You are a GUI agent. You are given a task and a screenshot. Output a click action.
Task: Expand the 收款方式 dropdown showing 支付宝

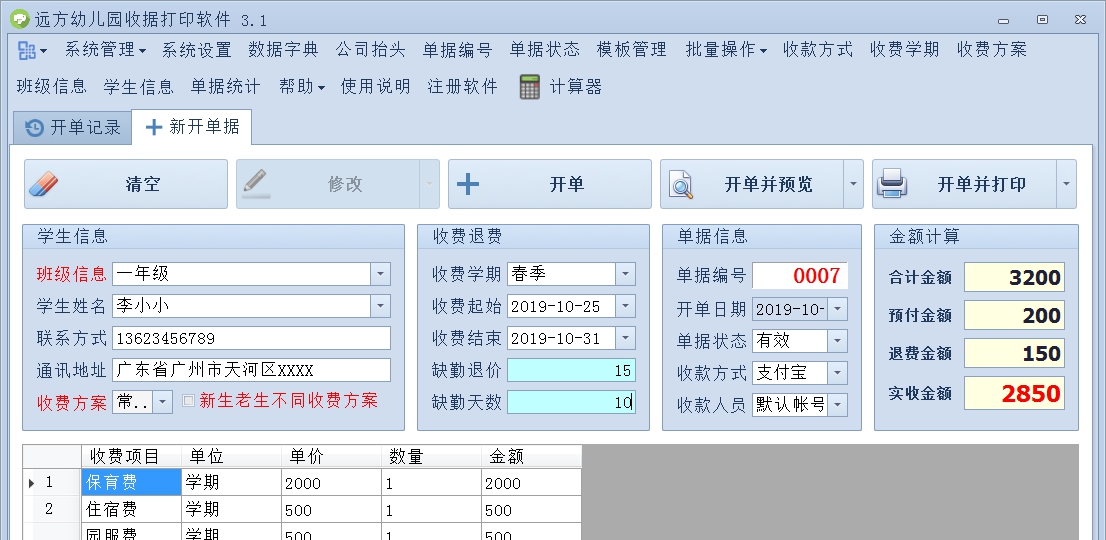coord(837,372)
